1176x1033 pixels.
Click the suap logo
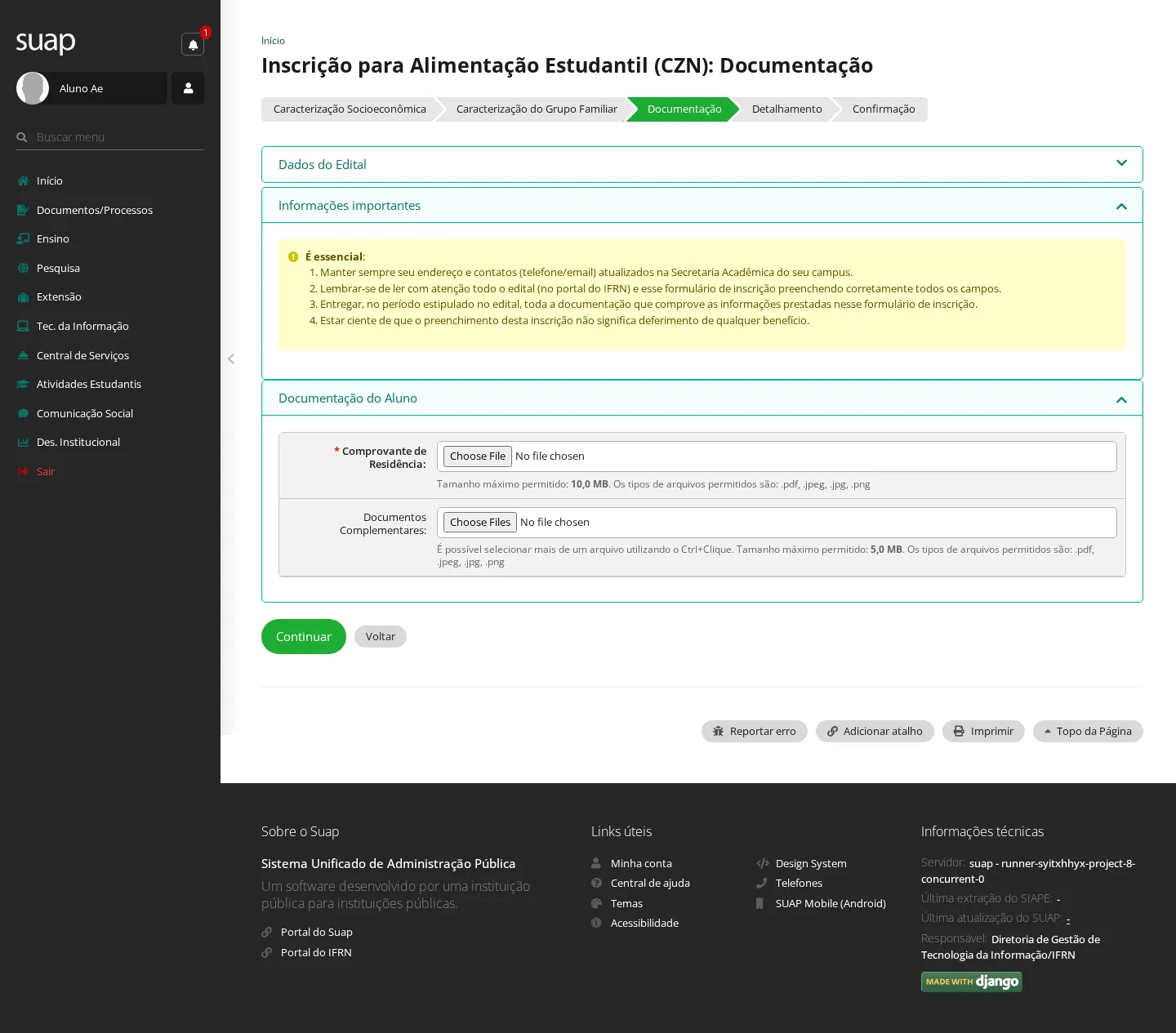click(x=46, y=42)
